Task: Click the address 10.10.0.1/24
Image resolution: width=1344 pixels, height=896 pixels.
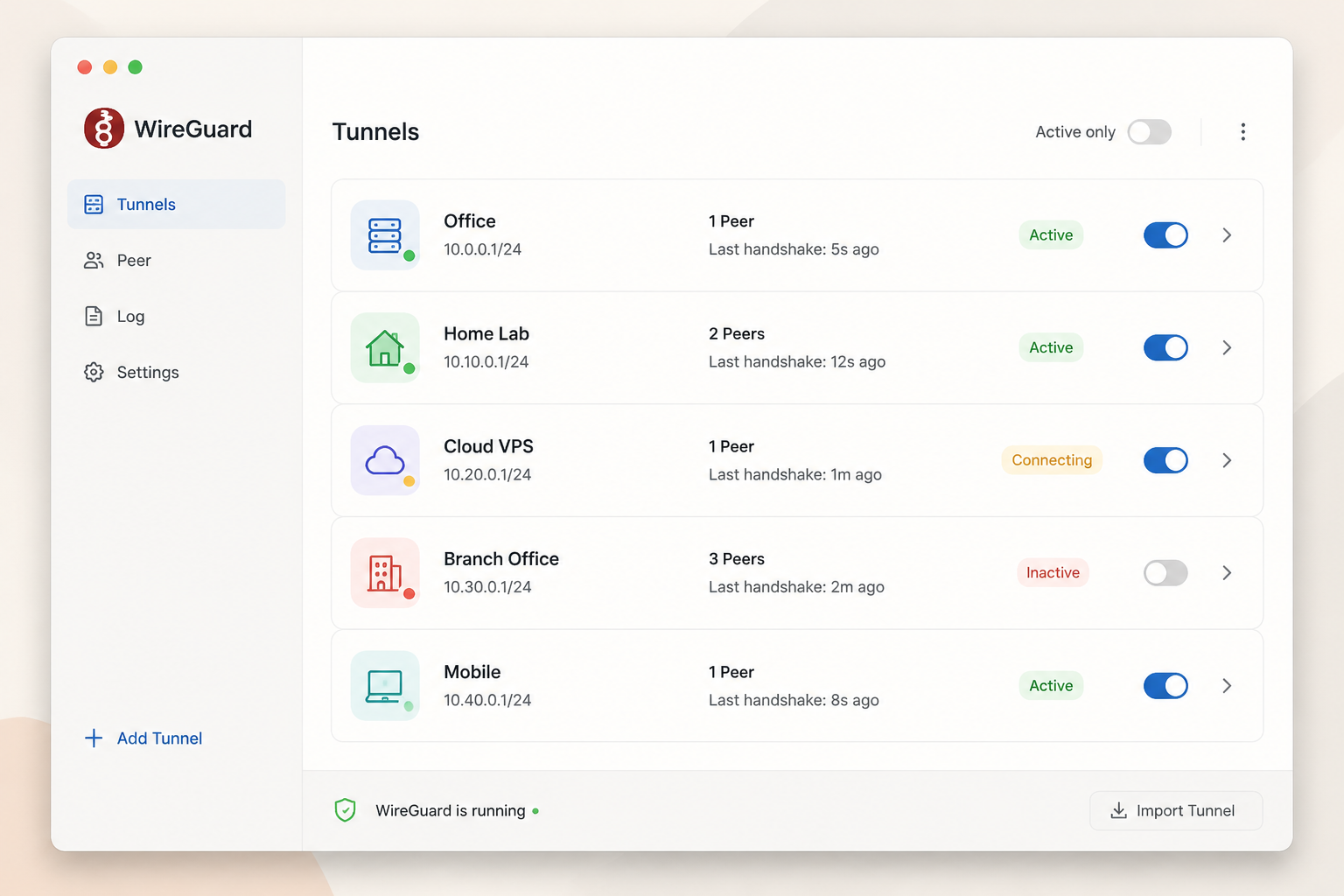Action: coord(486,362)
